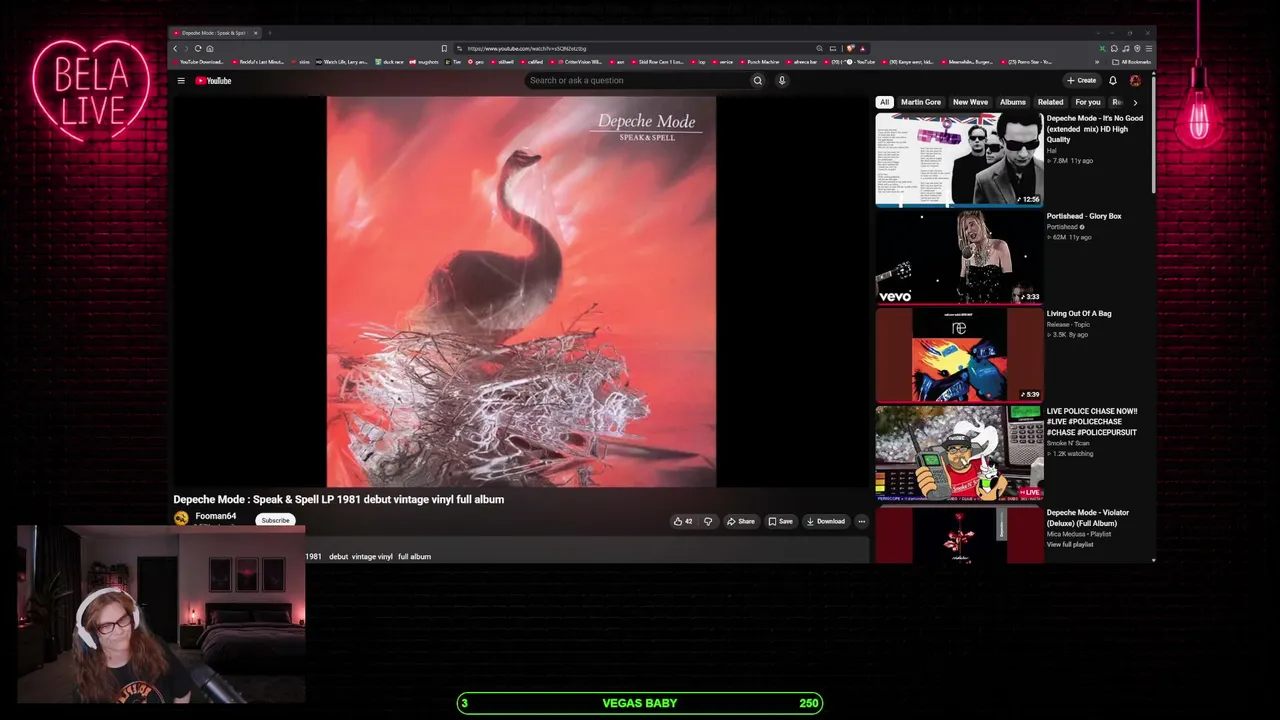This screenshot has height=720, width=1280.
Task: Open the Brave Shields icon in address bar
Action: tap(850, 48)
